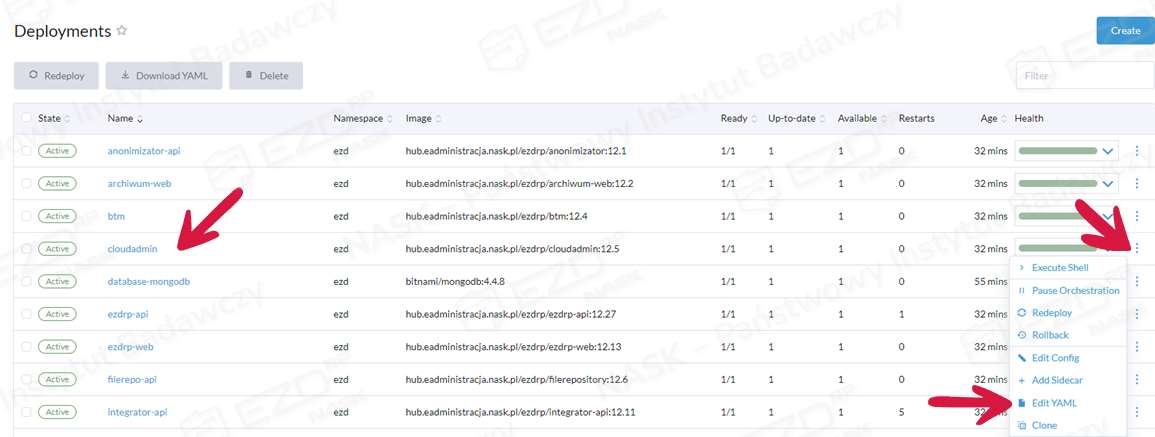This screenshot has height=437, width=1155.
Task: Open the cloudadmin deployment link
Action: coord(133,249)
